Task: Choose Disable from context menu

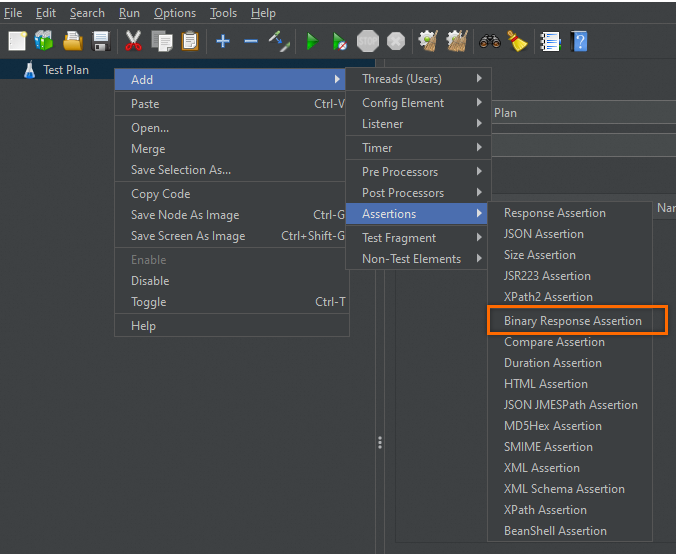Action: coord(232,281)
